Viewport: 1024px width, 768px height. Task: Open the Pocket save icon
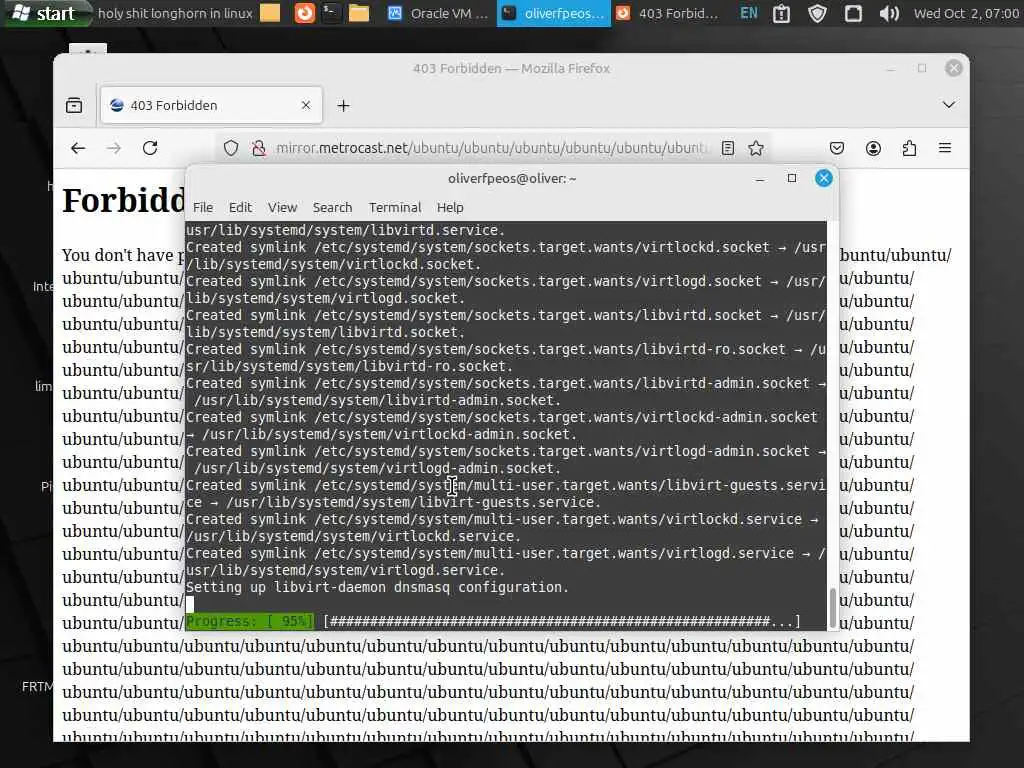837,148
